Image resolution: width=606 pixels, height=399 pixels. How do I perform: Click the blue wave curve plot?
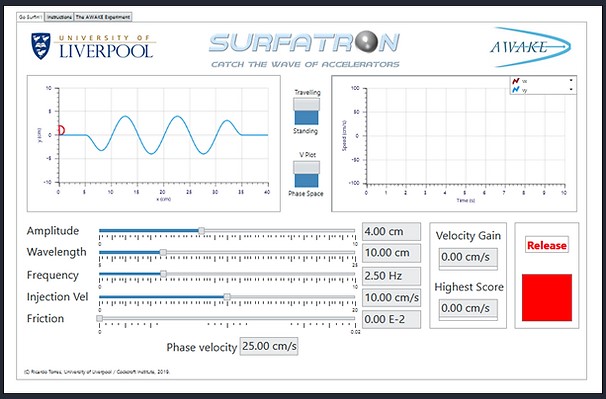tap(163, 135)
